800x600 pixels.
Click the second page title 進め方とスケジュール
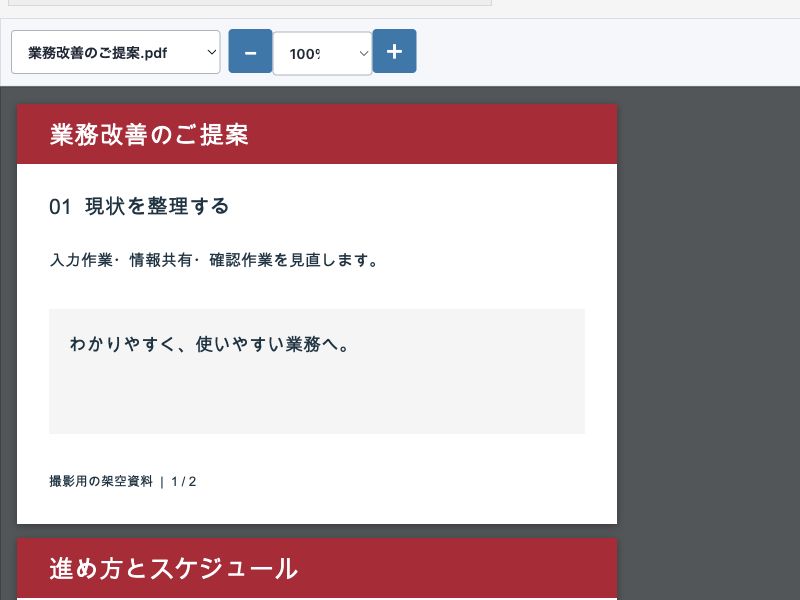click(x=173, y=569)
